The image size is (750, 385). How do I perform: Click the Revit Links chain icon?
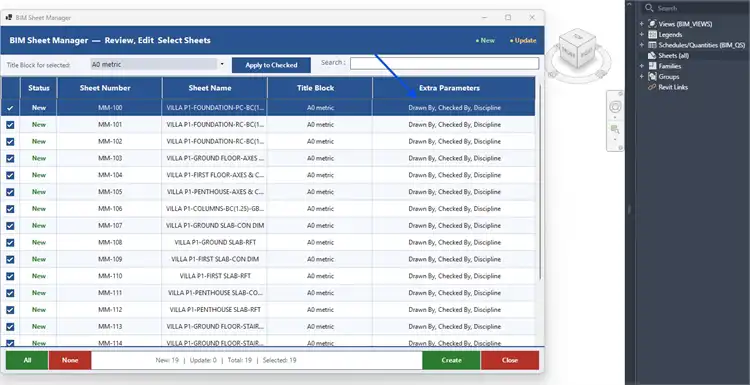point(652,87)
